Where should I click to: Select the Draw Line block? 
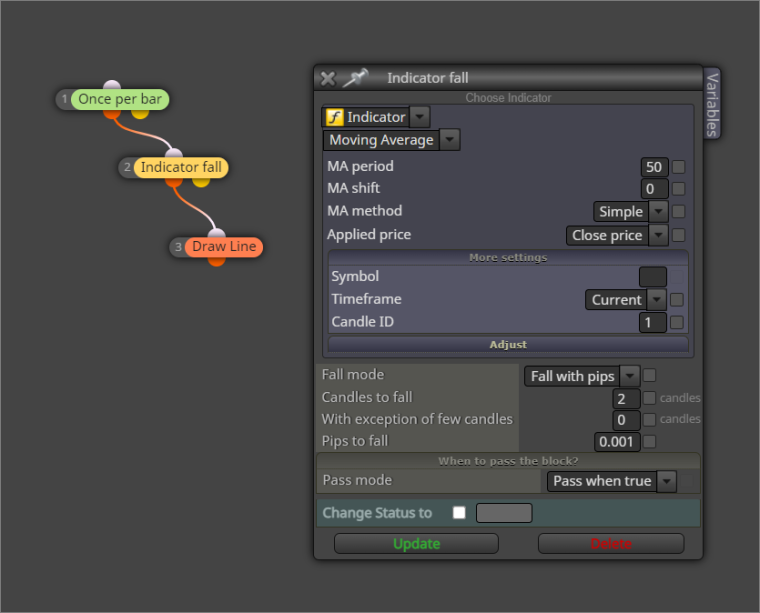[224, 247]
